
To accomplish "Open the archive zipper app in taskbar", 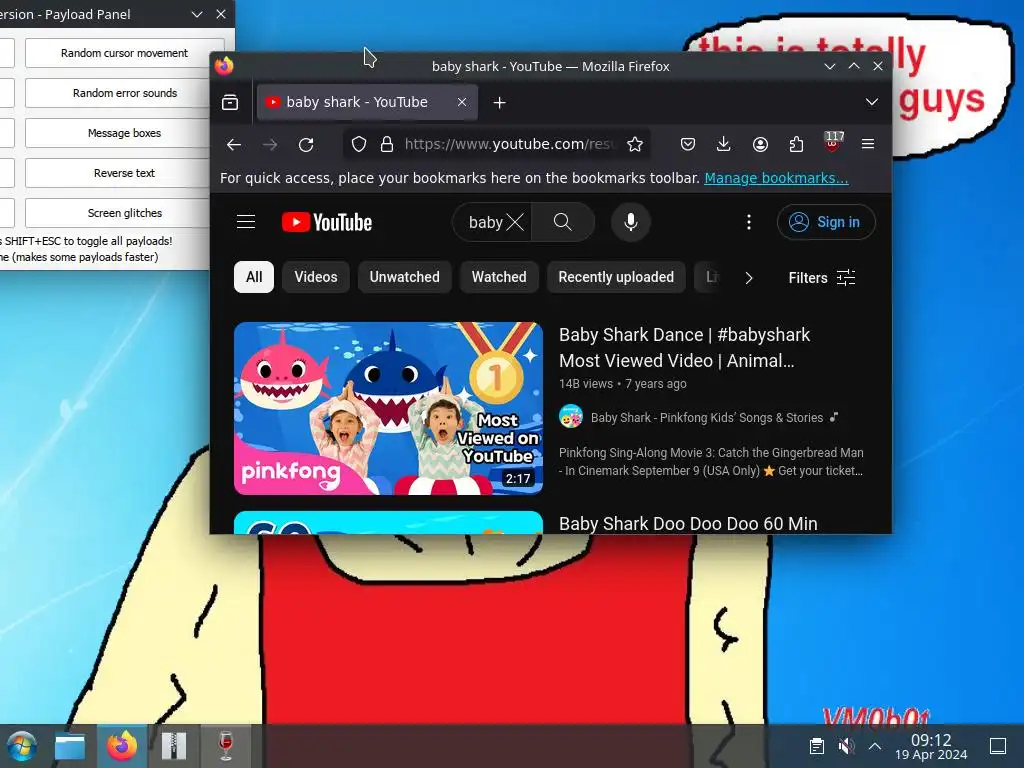I will (174, 746).
